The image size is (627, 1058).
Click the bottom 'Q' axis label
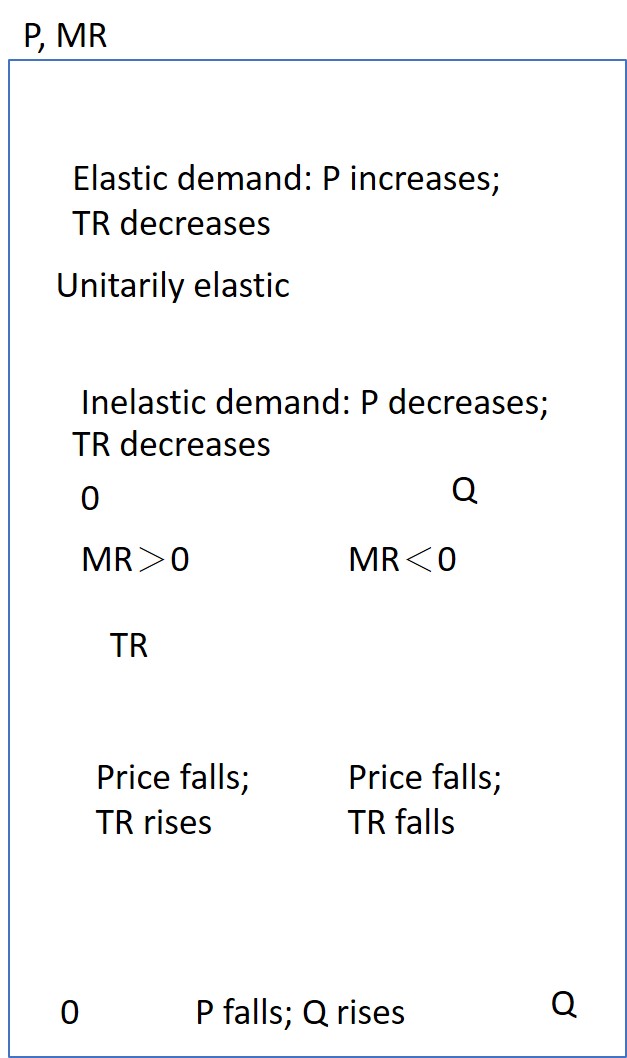click(564, 1005)
